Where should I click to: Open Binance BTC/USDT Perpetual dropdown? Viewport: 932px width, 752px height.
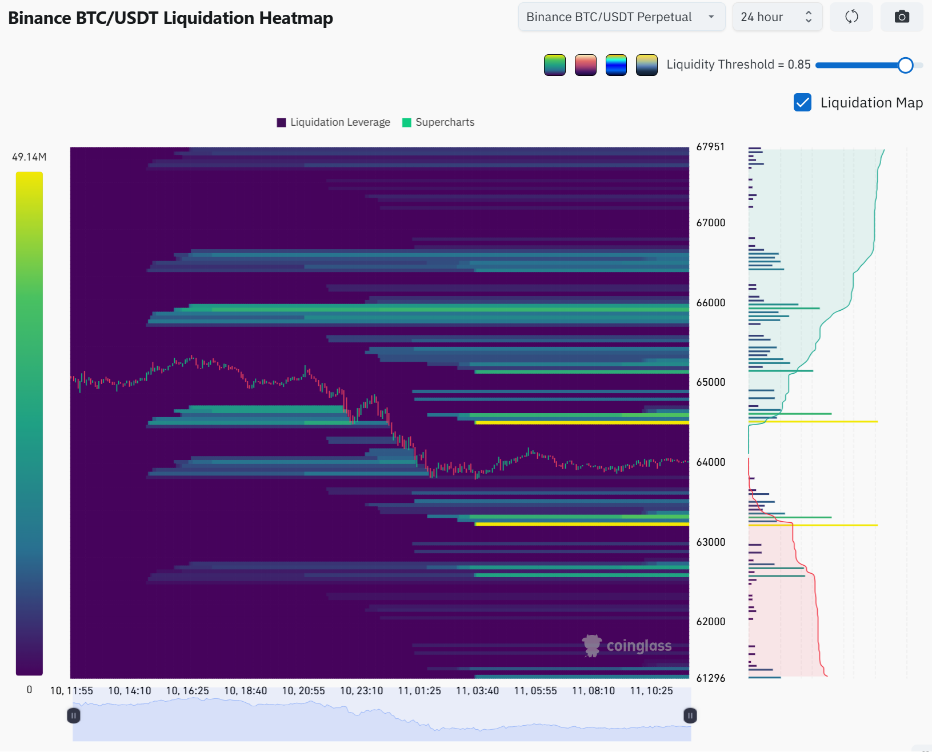(x=622, y=17)
